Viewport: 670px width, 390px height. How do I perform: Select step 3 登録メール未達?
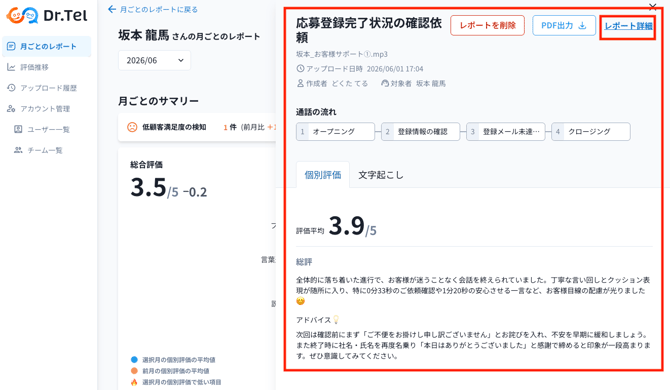(505, 132)
